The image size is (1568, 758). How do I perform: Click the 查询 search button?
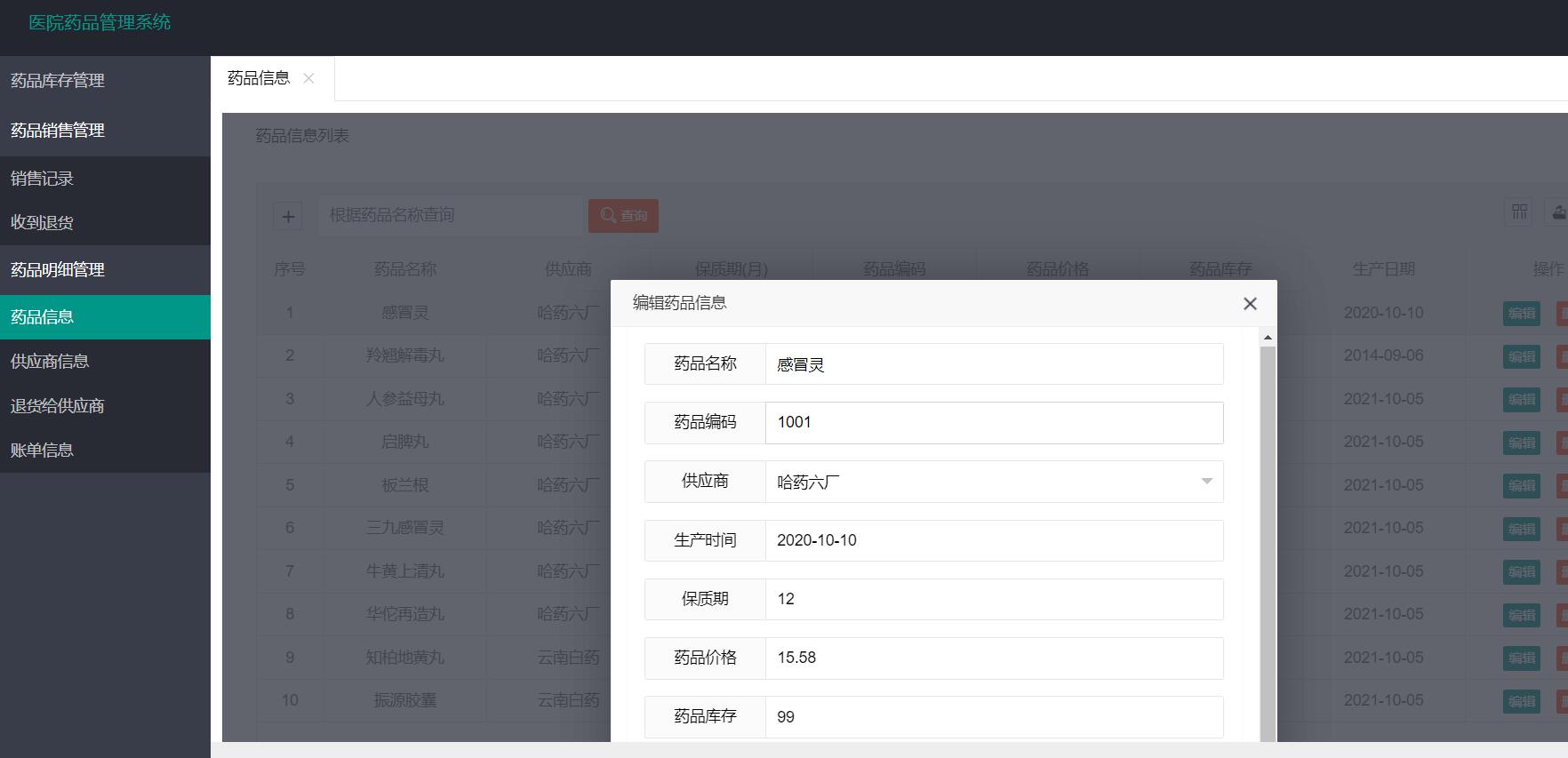(x=623, y=216)
